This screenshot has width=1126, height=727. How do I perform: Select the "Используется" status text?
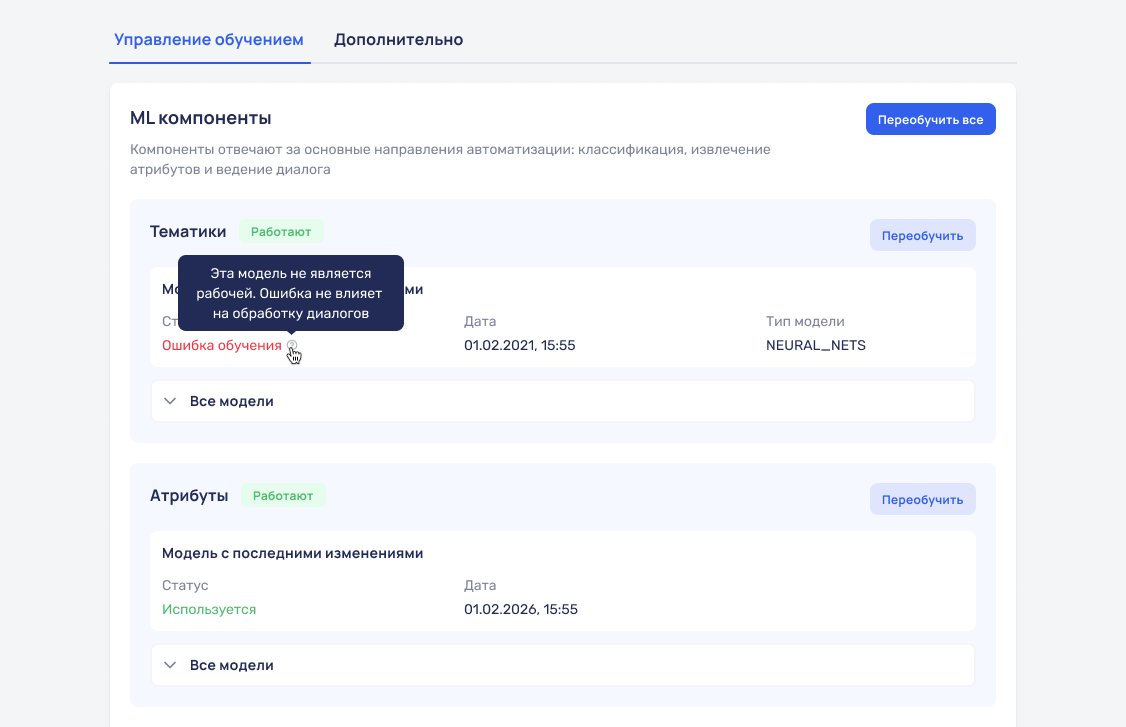click(209, 609)
